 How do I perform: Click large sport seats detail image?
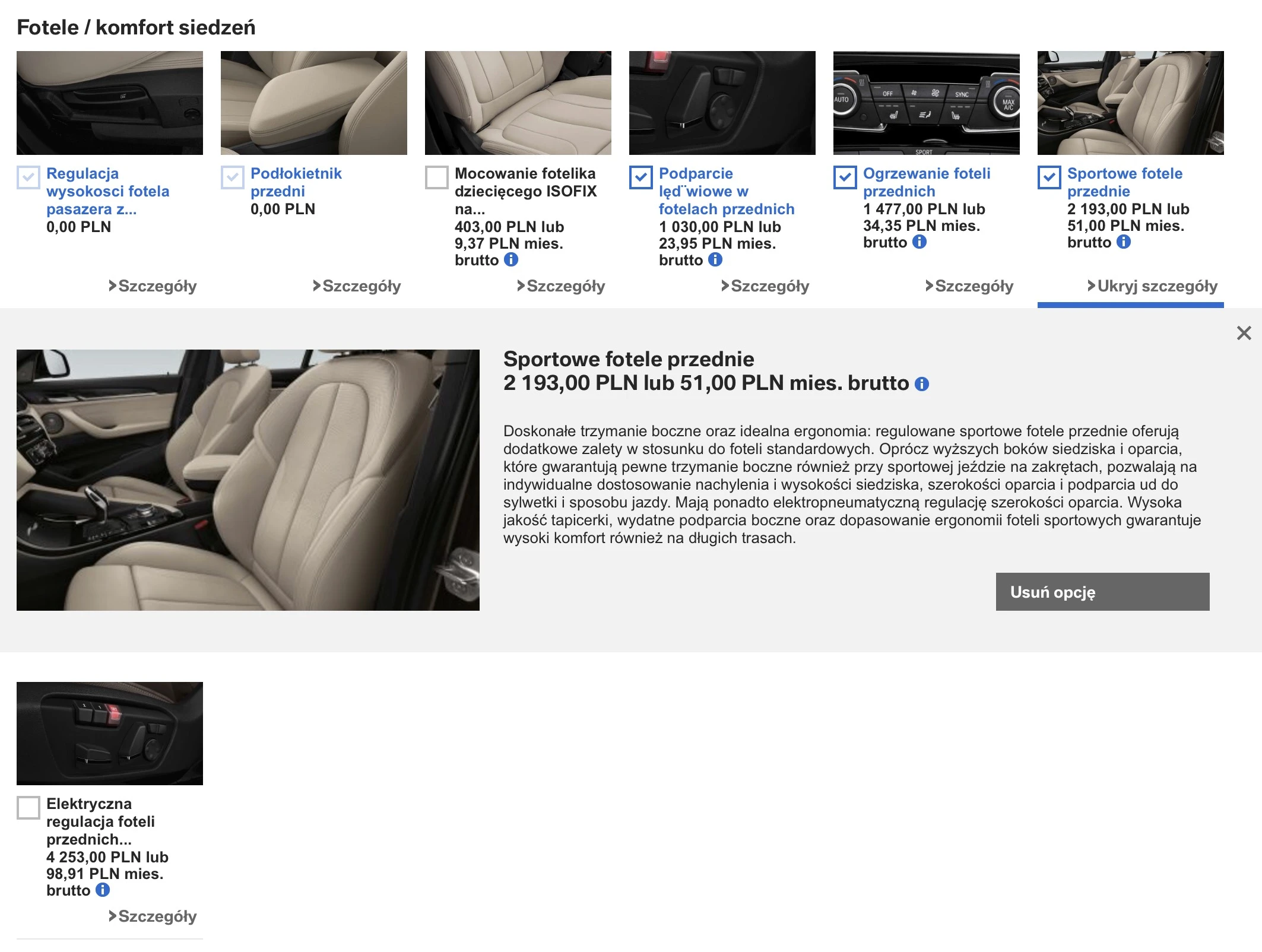pyautogui.click(x=248, y=480)
